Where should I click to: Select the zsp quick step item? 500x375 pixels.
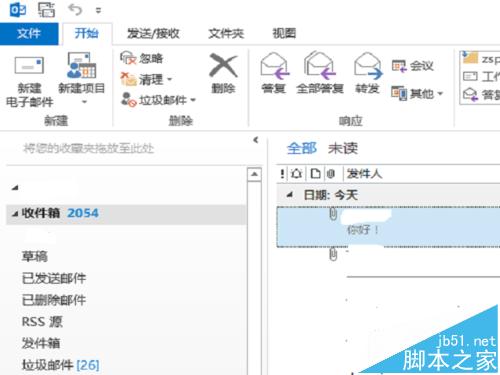point(482,59)
